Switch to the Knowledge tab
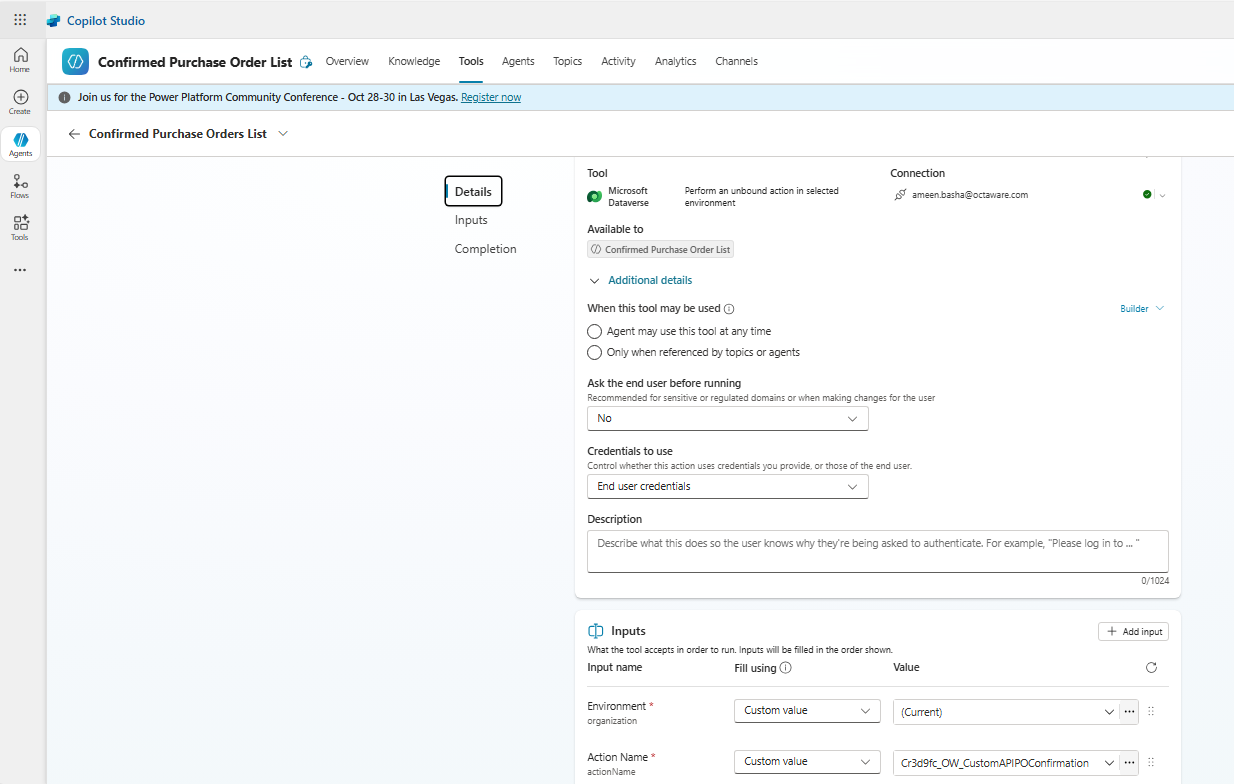The image size is (1234, 784). click(x=414, y=62)
